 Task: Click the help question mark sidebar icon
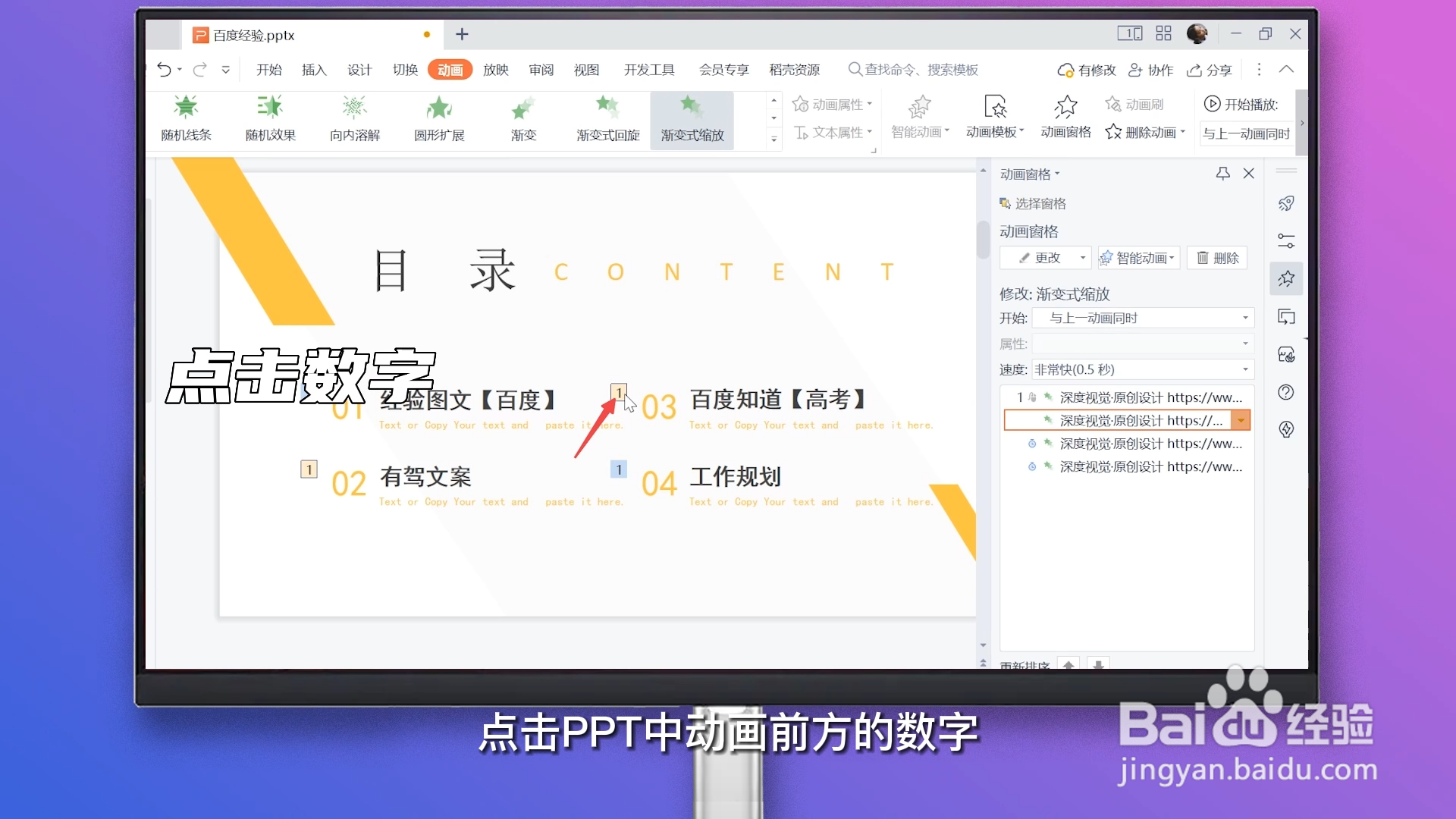click(1286, 392)
